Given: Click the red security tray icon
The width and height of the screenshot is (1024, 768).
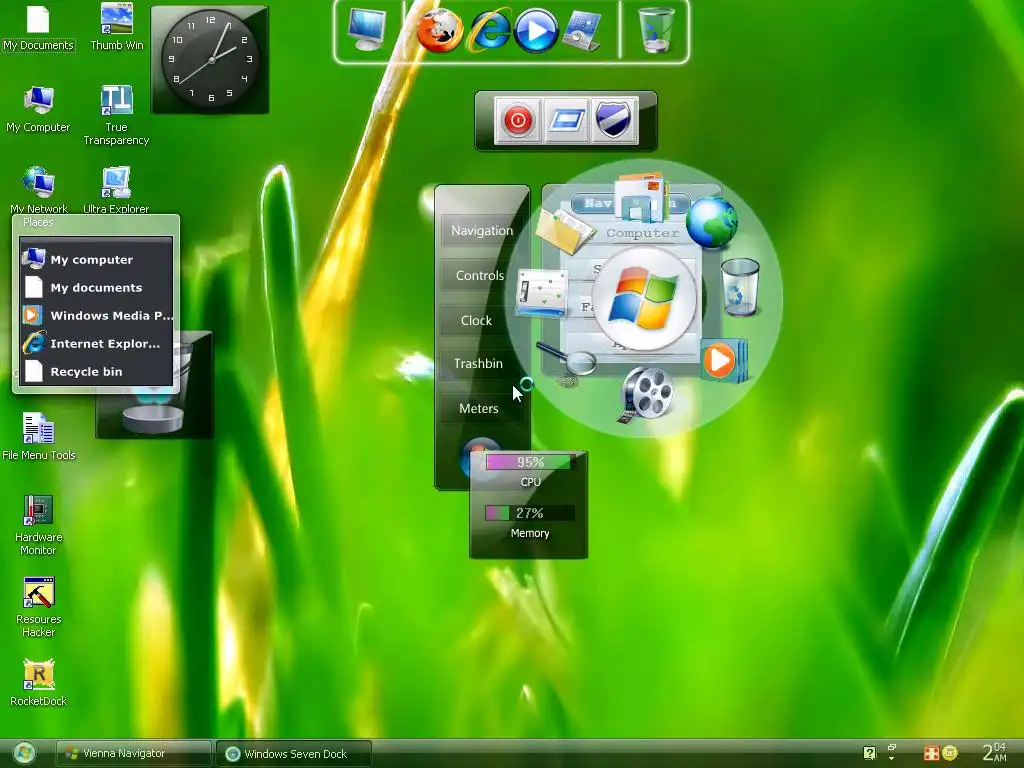Looking at the screenshot, I should coord(931,753).
